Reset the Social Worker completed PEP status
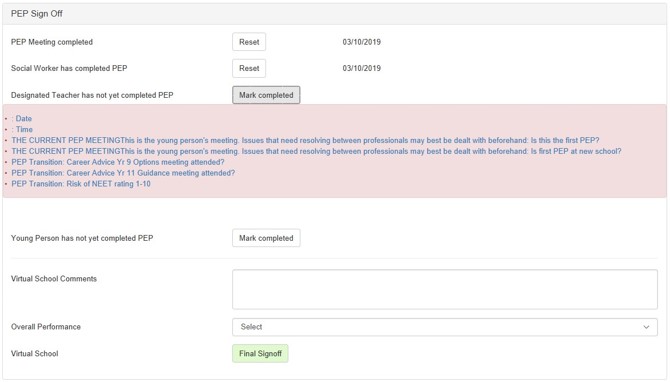Screen dimensions: 670x382 click(x=249, y=68)
